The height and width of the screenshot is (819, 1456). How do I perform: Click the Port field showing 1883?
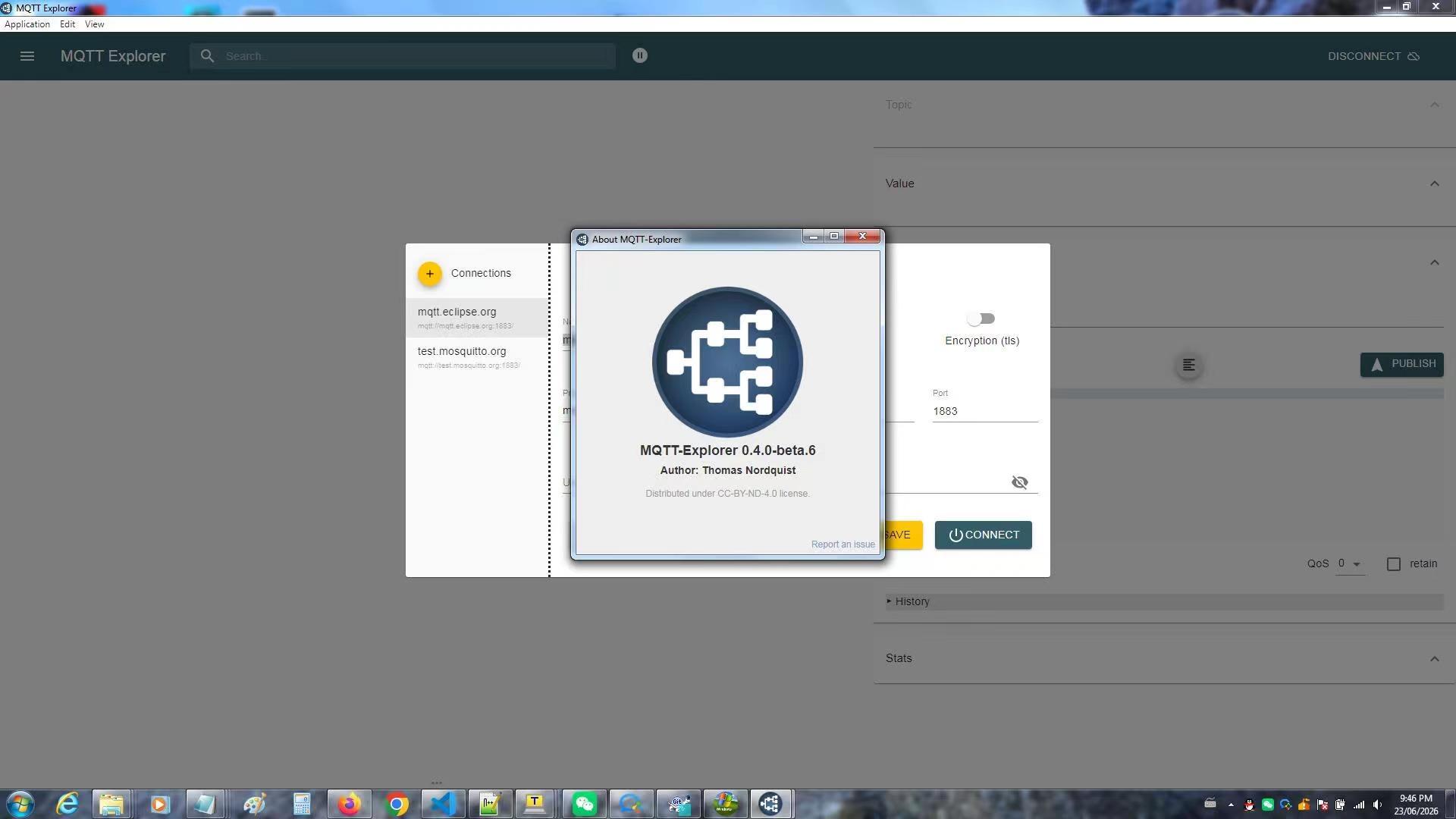pyautogui.click(x=985, y=412)
